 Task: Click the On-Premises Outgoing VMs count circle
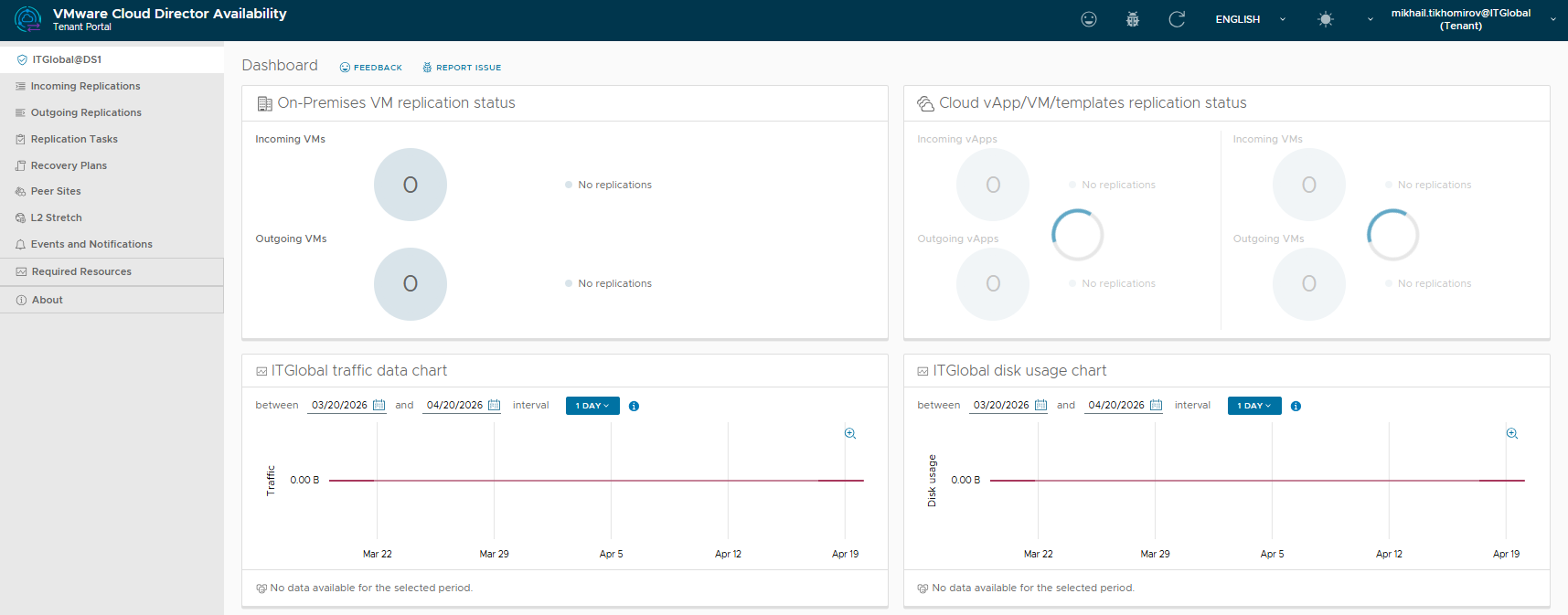click(411, 284)
